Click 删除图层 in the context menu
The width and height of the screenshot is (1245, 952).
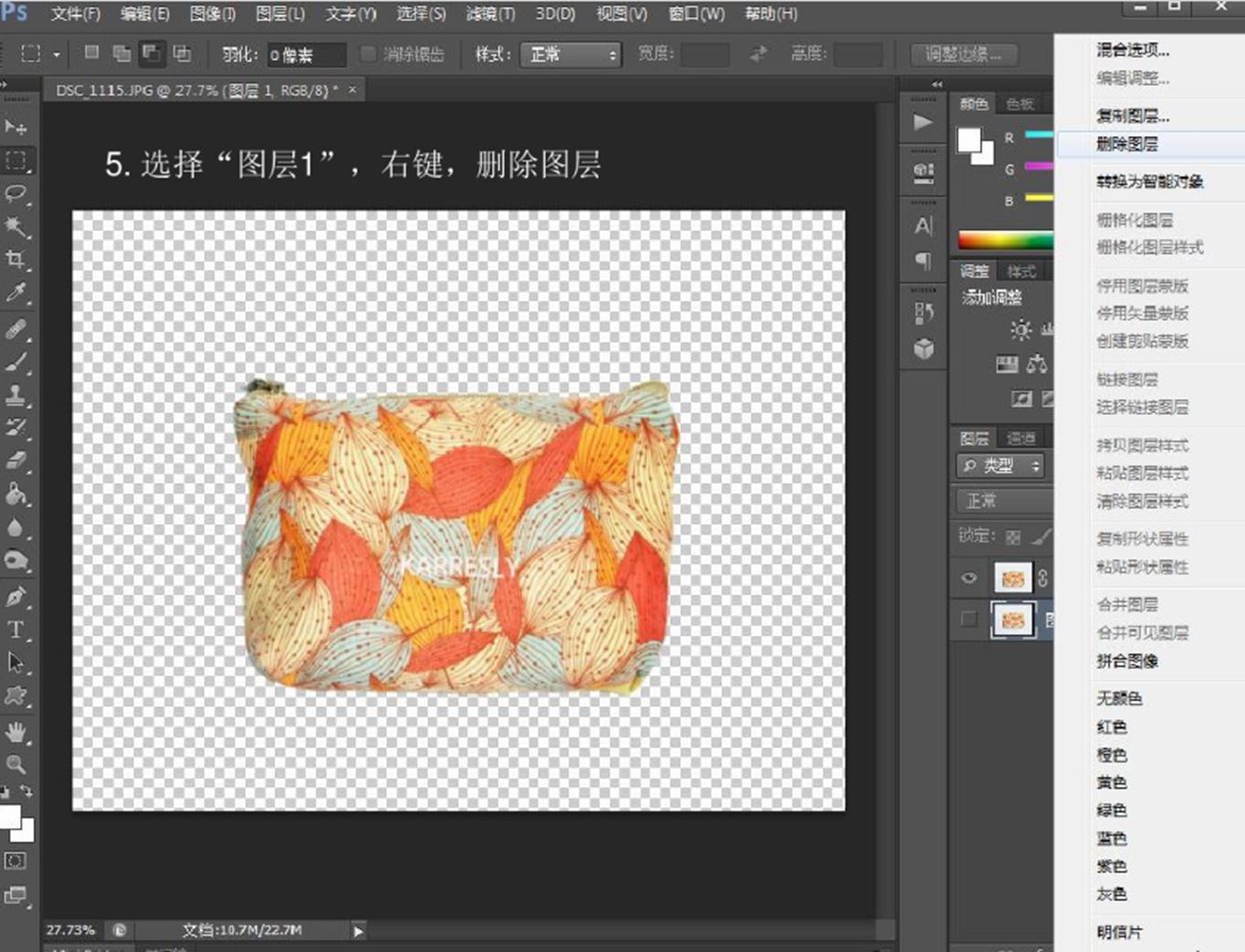(x=1127, y=144)
